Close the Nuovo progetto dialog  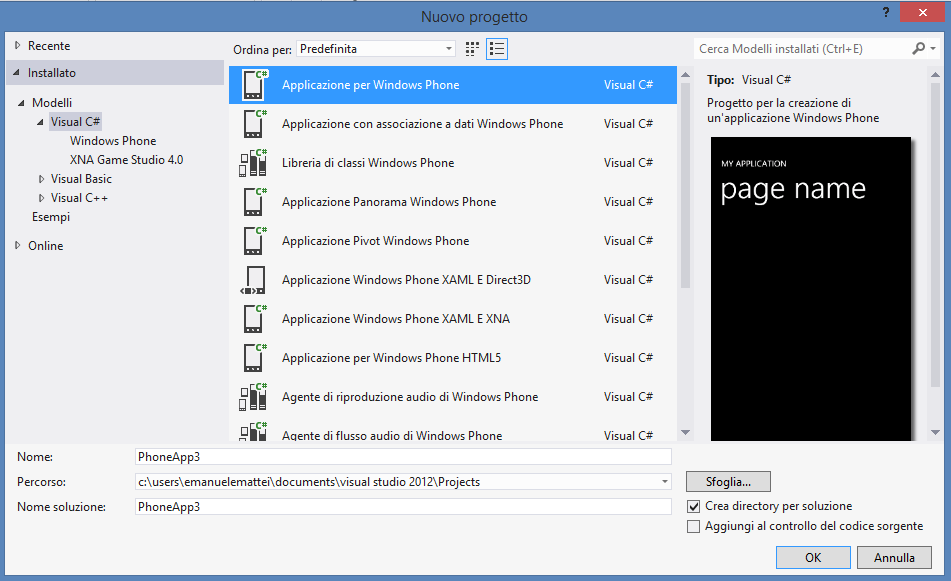coord(922,12)
